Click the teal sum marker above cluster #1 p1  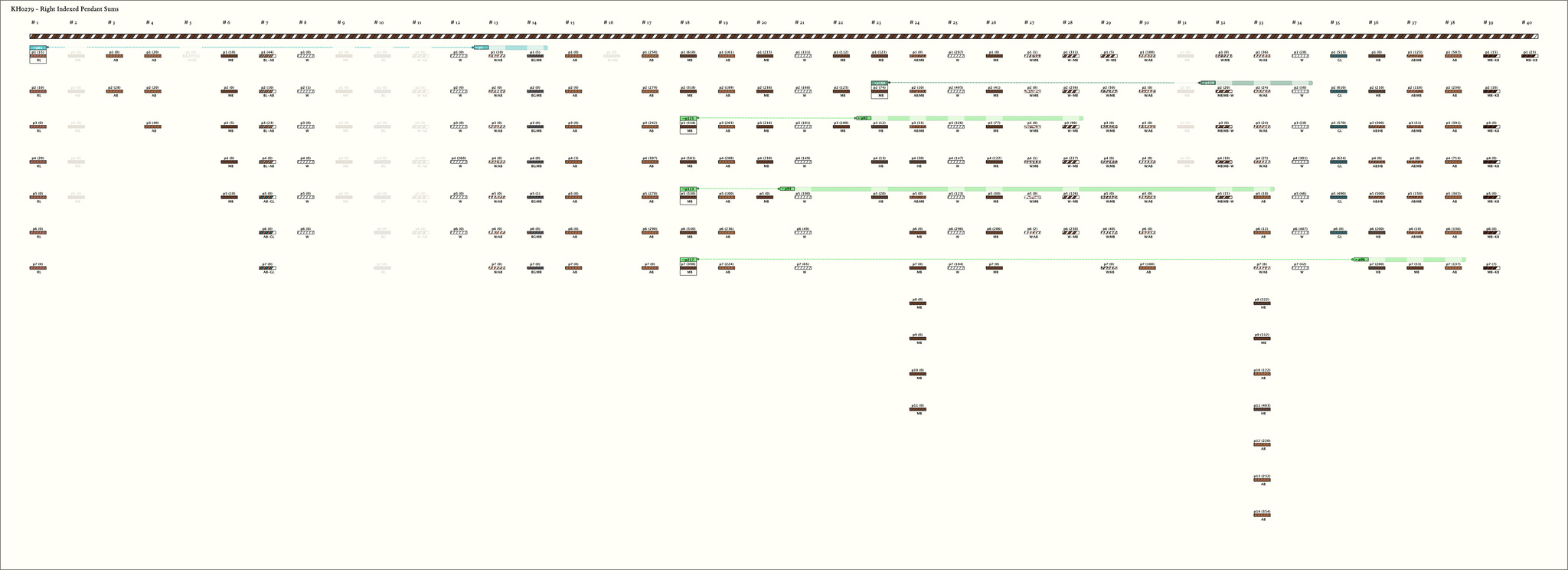(x=38, y=47)
